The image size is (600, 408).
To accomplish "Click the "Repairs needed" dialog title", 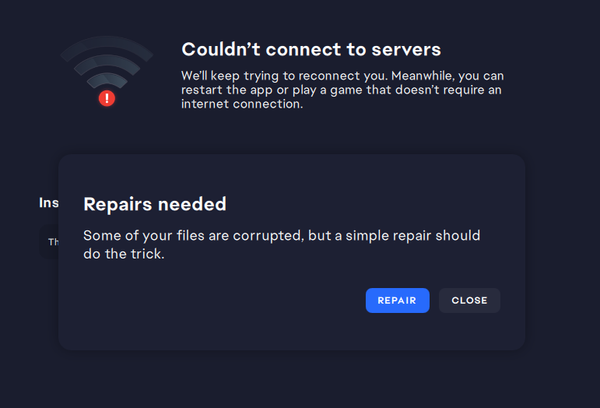I will 155,204.
